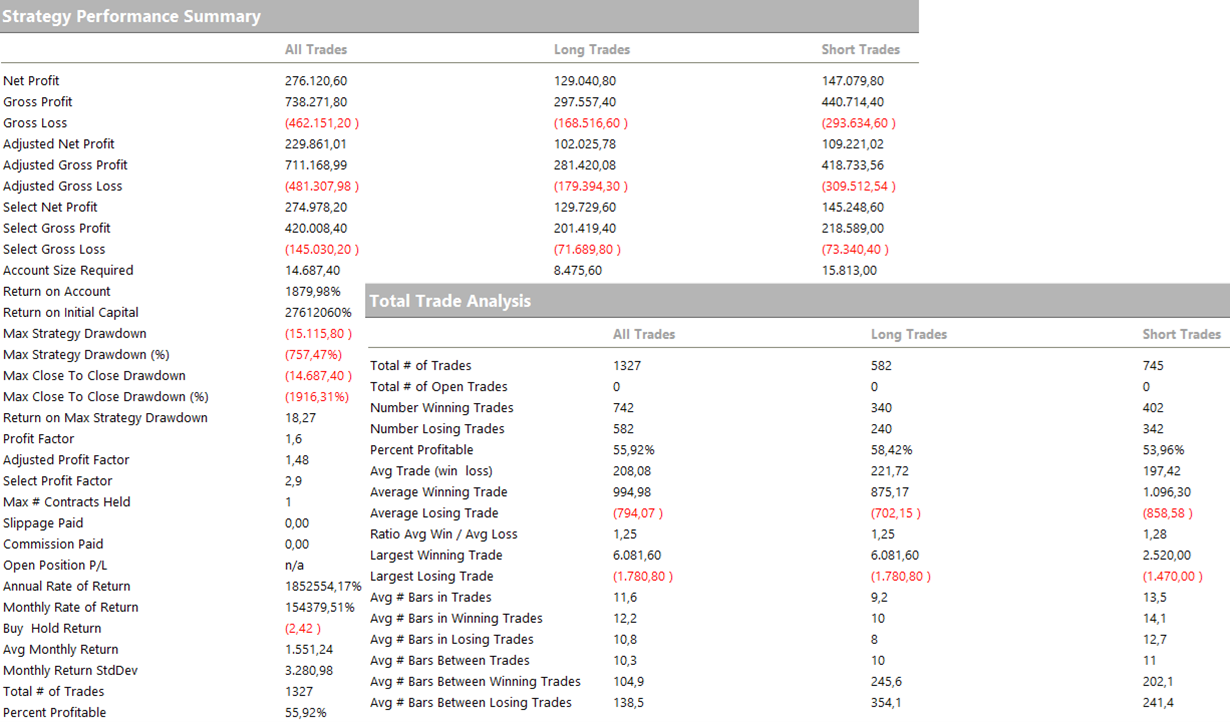The image size is (1230, 722).
Task: Click the Adjusted Gross Profit label
Action: (x=65, y=165)
